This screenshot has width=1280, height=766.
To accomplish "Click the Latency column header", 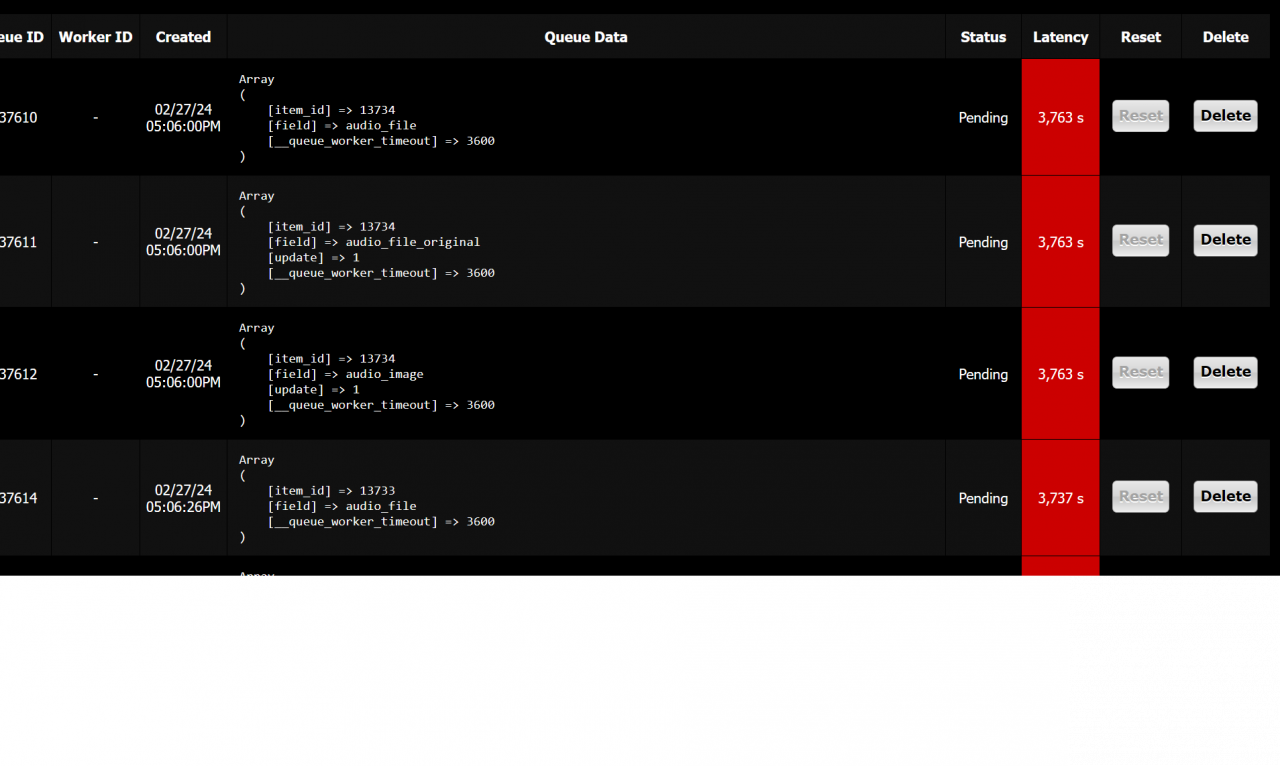I will point(1060,37).
